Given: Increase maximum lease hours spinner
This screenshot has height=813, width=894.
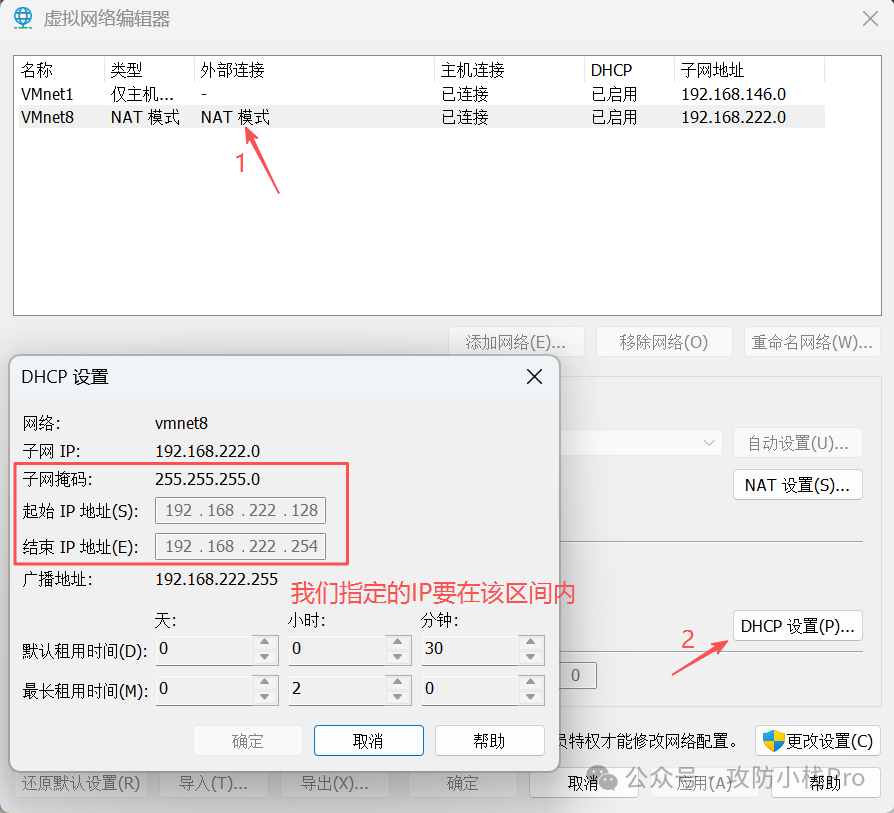Looking at the screenshot, I should tap(397, 682).
